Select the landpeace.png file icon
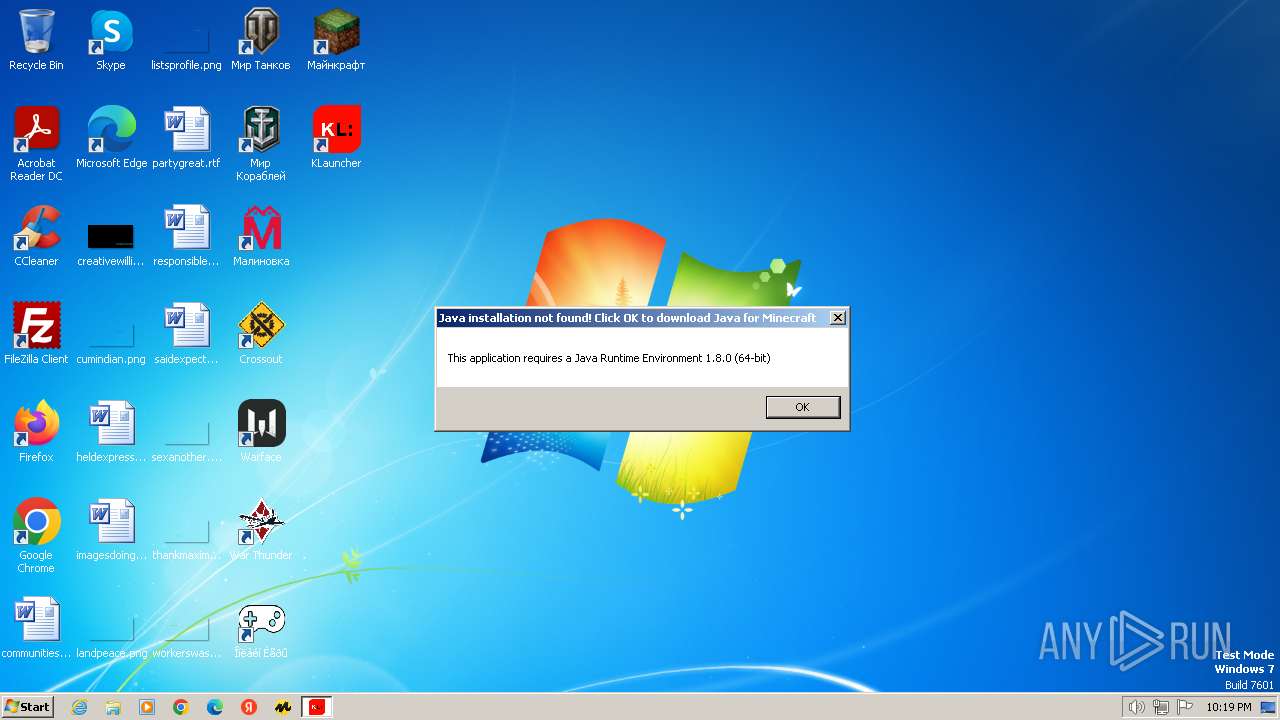 [111, 636]
